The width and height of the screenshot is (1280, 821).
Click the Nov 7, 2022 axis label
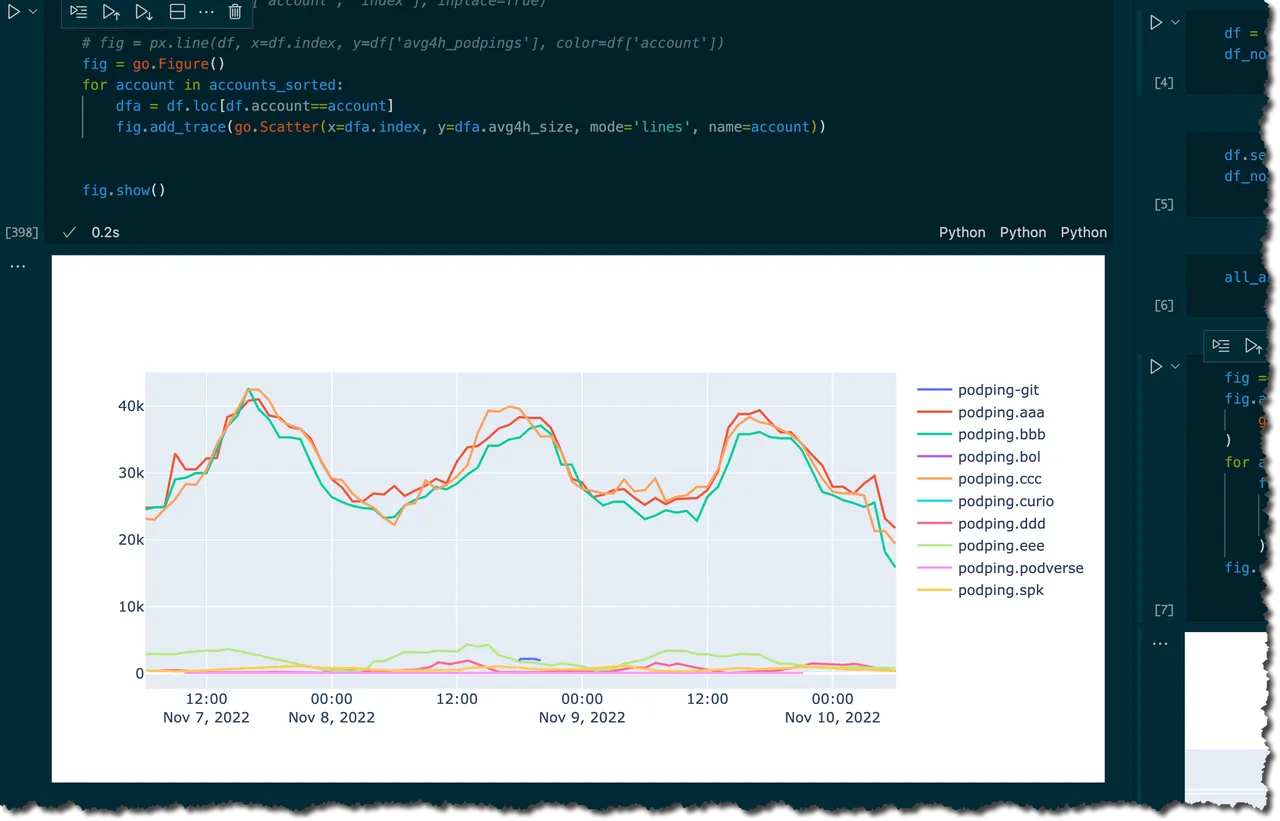(206, 717)
